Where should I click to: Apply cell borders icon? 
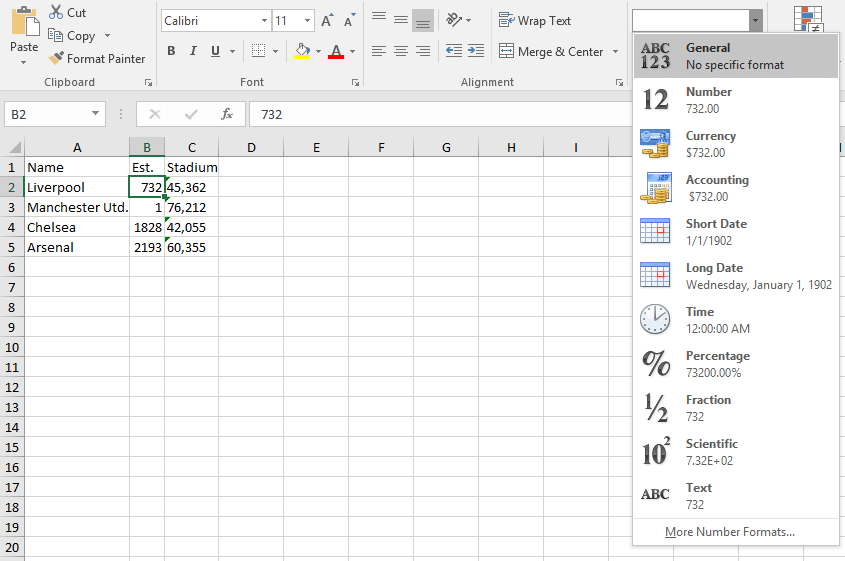tap(259, 51)
